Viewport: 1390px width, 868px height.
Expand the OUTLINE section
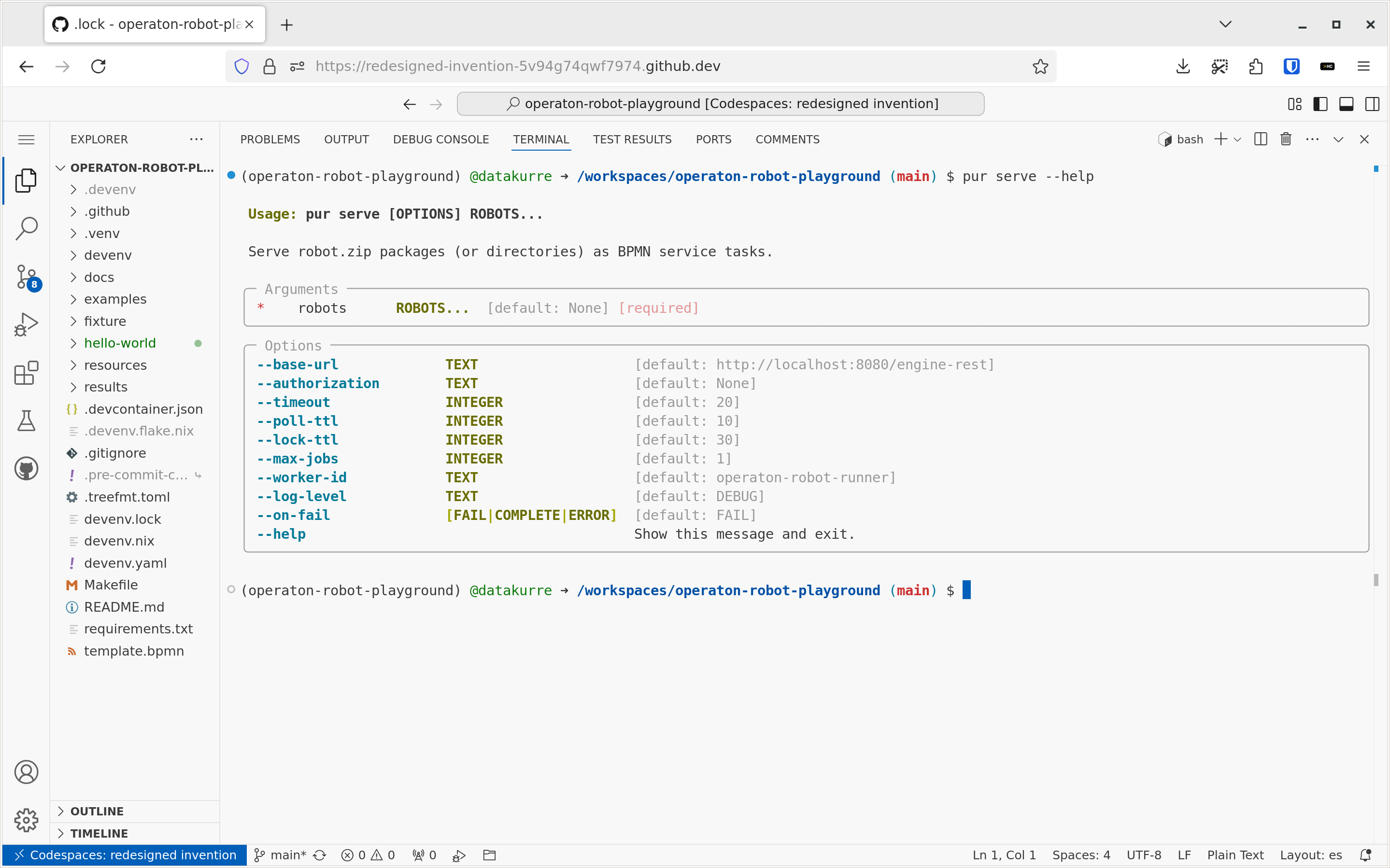pyautogui.click(x=135, y=811)
